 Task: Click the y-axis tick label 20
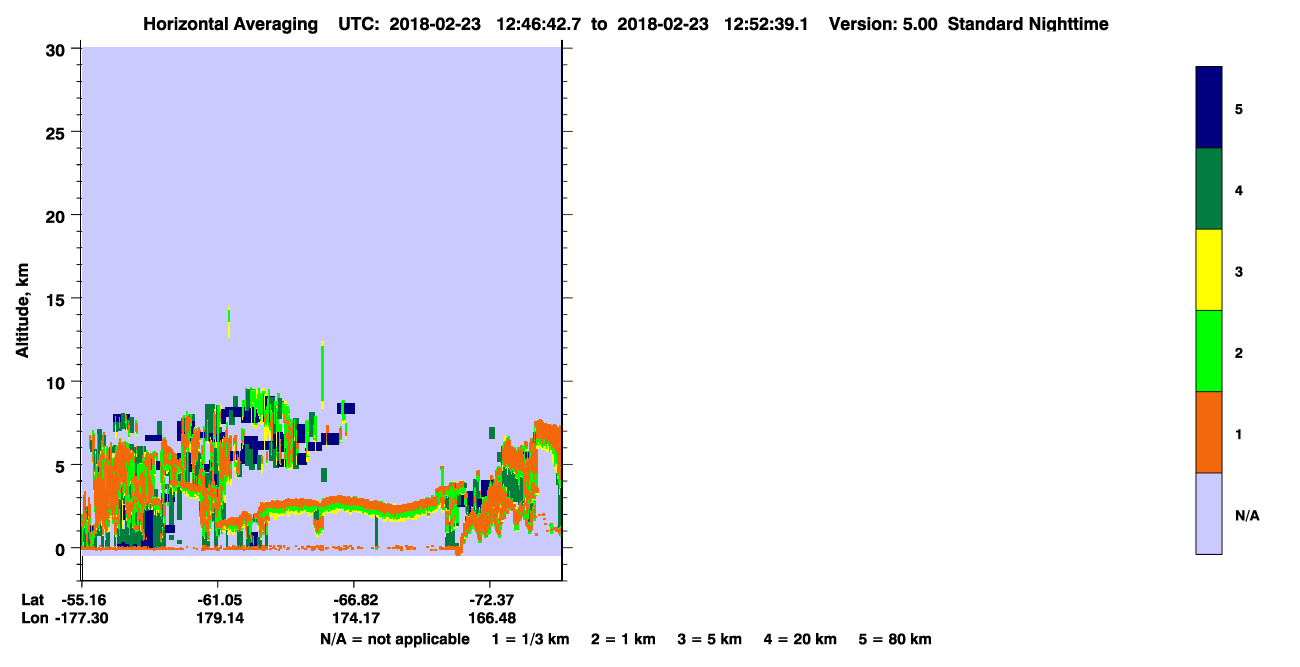(58, 215)
